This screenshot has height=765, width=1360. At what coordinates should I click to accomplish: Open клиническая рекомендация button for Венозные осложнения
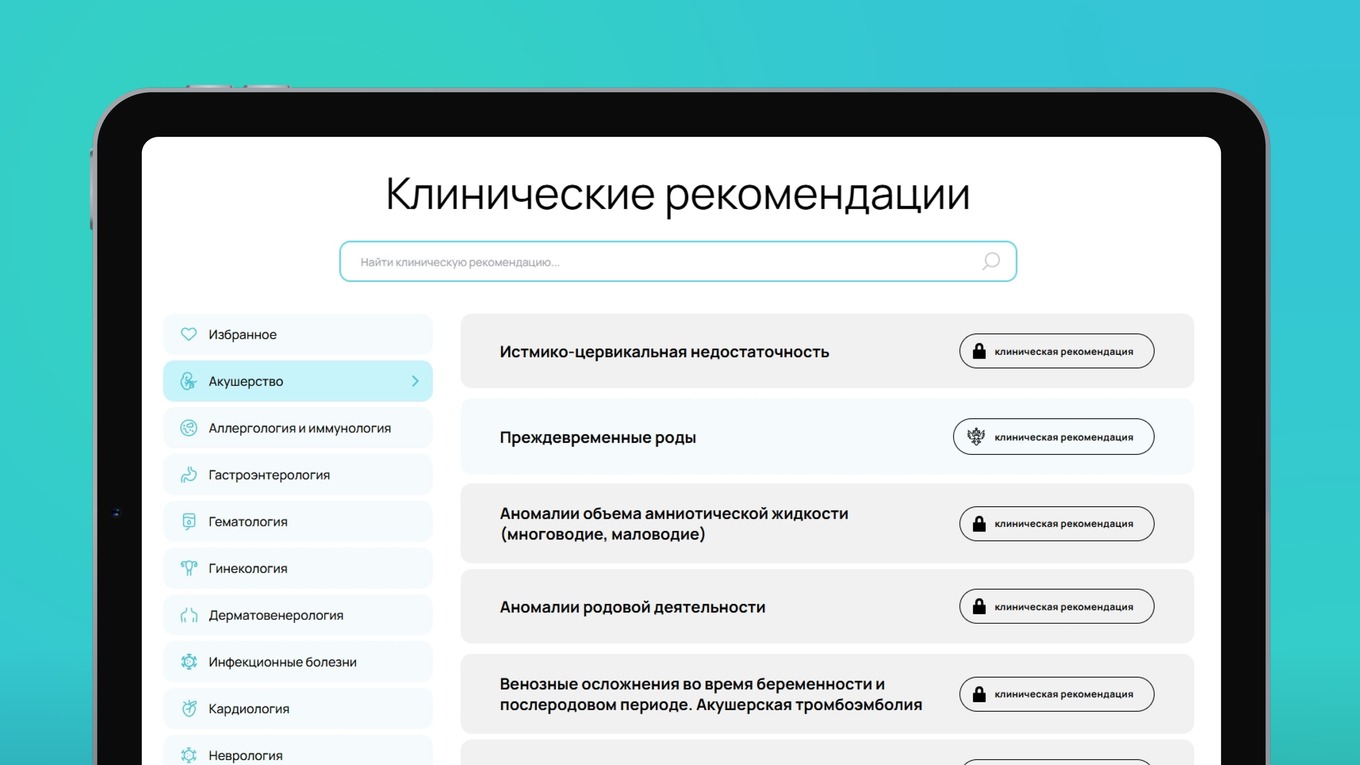pos(1056,694)
